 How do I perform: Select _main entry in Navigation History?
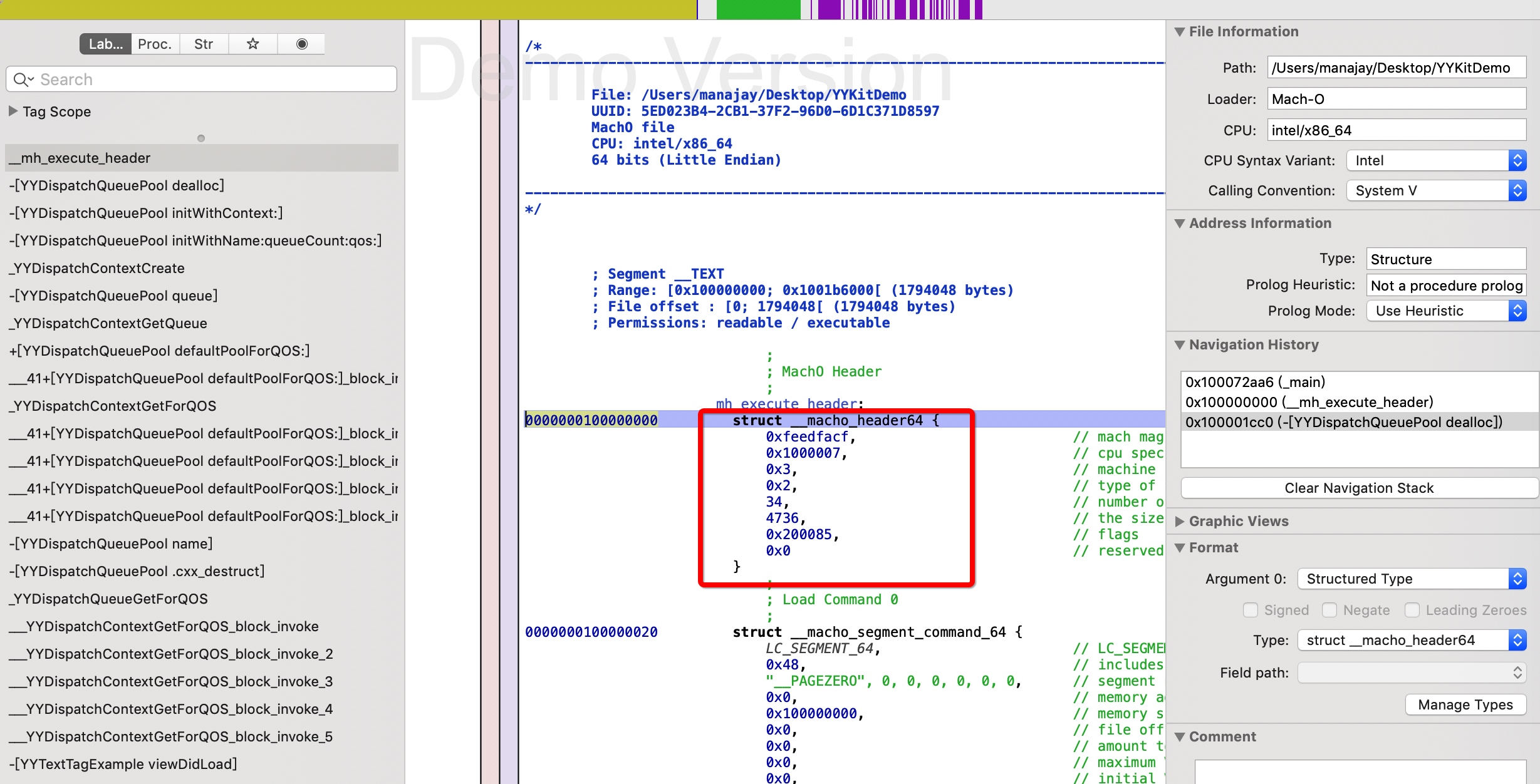point(1255,382)
